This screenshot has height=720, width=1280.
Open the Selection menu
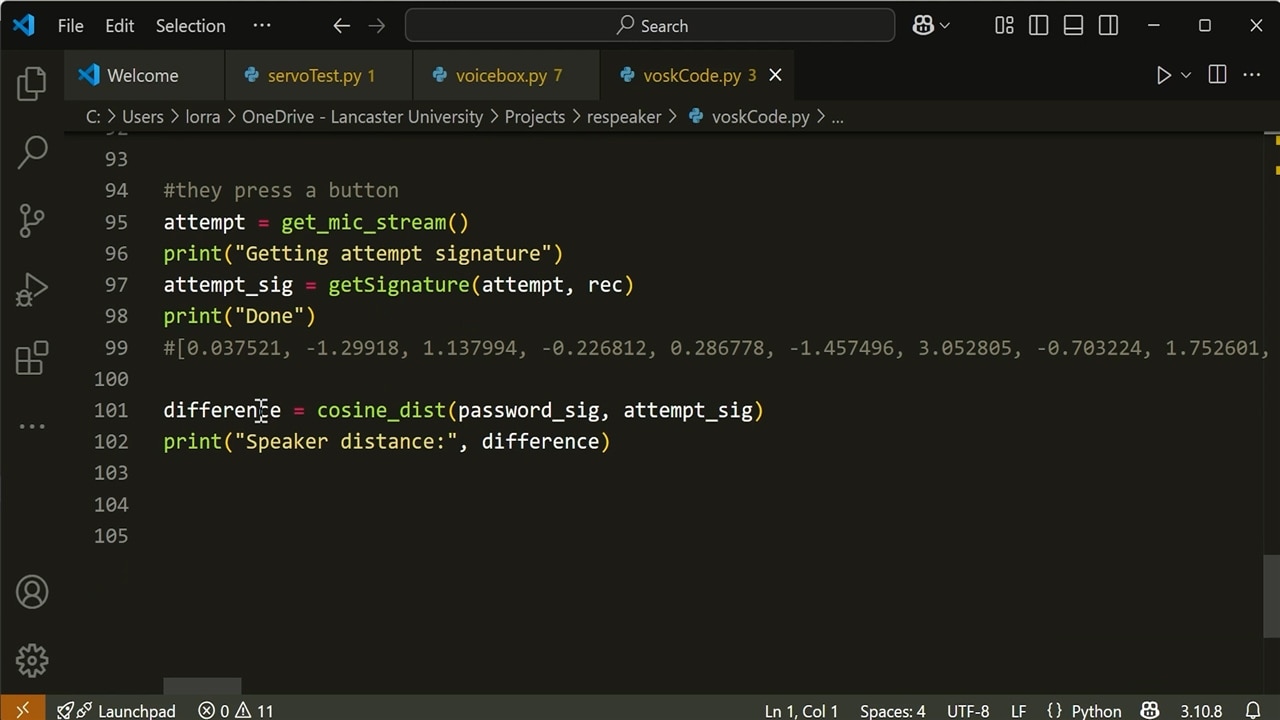pyautogui.click(x=190, y=26)
